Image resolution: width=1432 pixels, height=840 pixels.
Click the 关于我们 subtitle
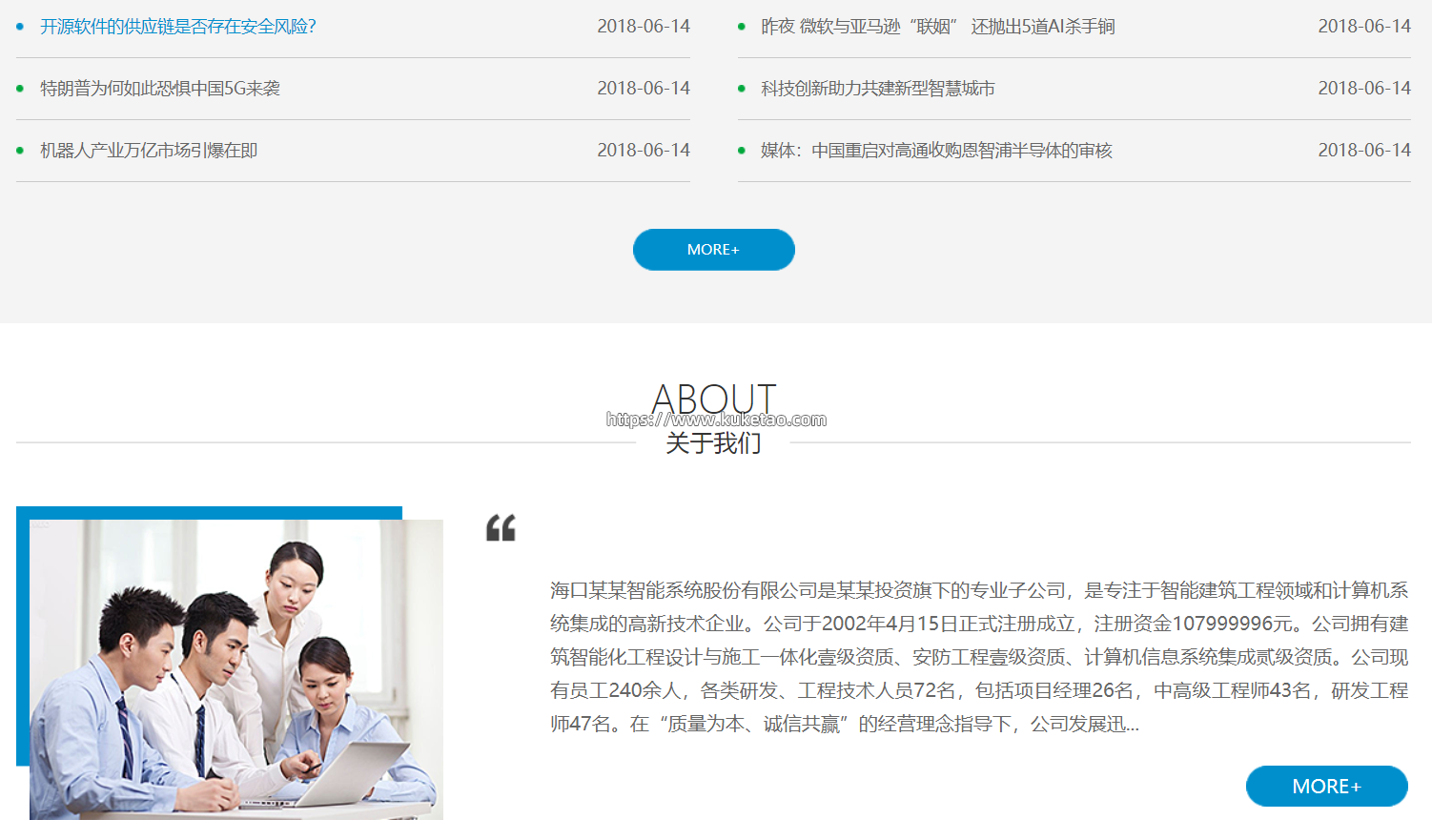pos(714,443)
